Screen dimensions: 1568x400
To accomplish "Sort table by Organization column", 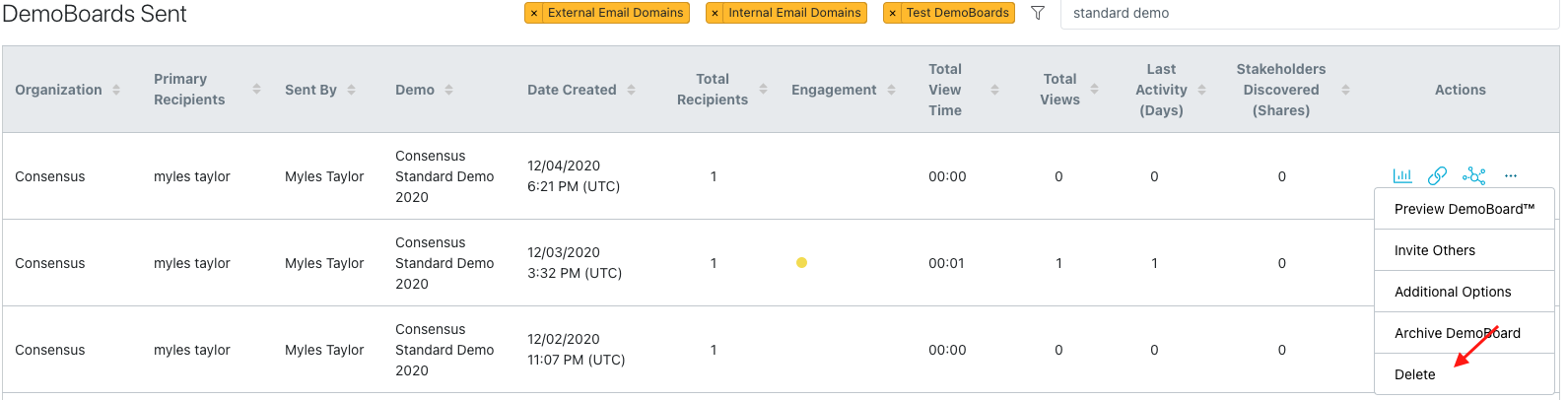I will coord(116,90).
